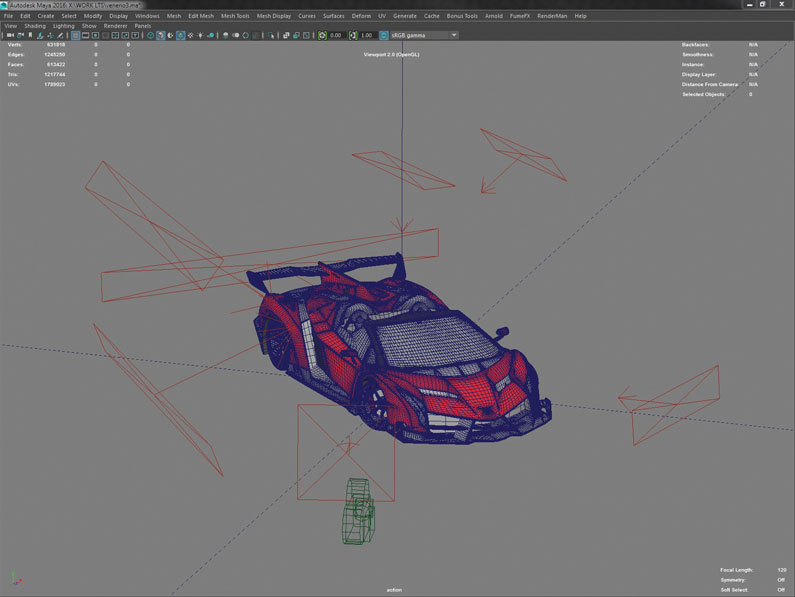Open the Mesh Tools menu

[x=235, y=16]
